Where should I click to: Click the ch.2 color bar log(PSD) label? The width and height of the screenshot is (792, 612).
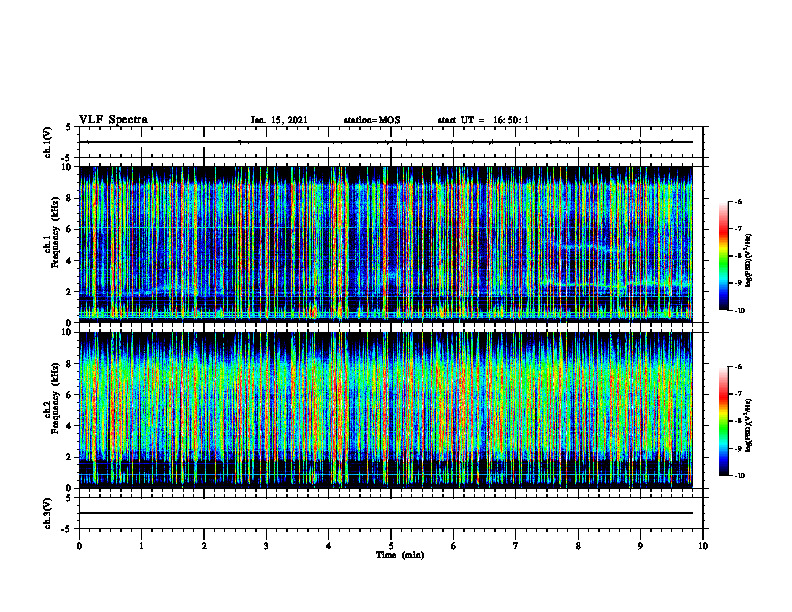tap(748, 426)
